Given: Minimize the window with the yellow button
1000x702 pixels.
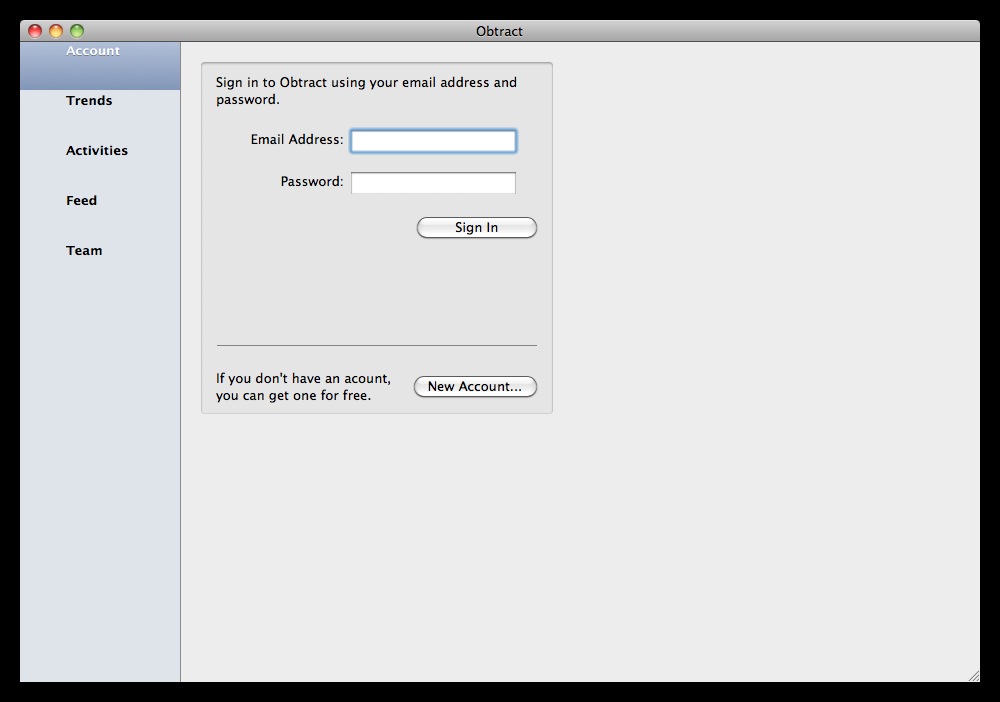Looking at the screenshot, I should pos(56,31).
